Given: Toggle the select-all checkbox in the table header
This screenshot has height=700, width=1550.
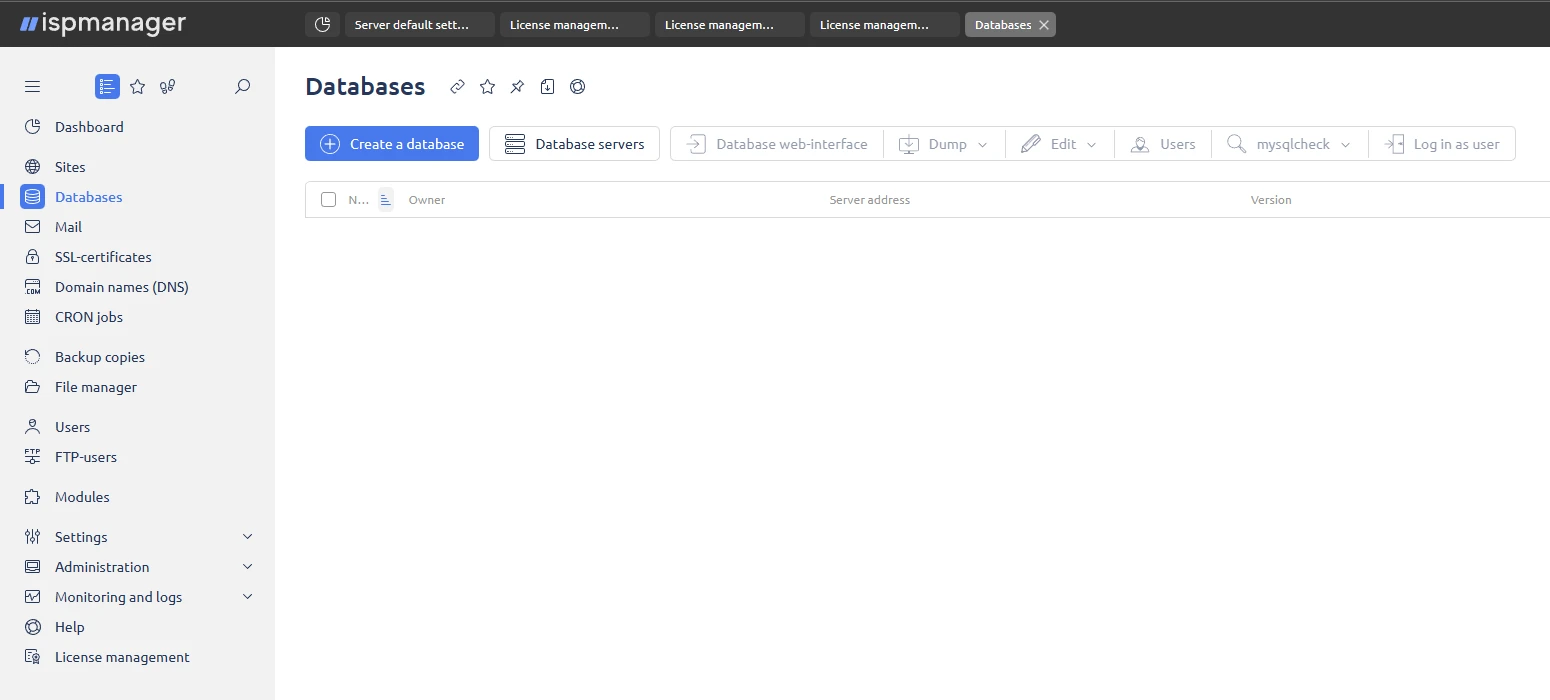Looking at the screenshot, I should [x=328, y=199].
